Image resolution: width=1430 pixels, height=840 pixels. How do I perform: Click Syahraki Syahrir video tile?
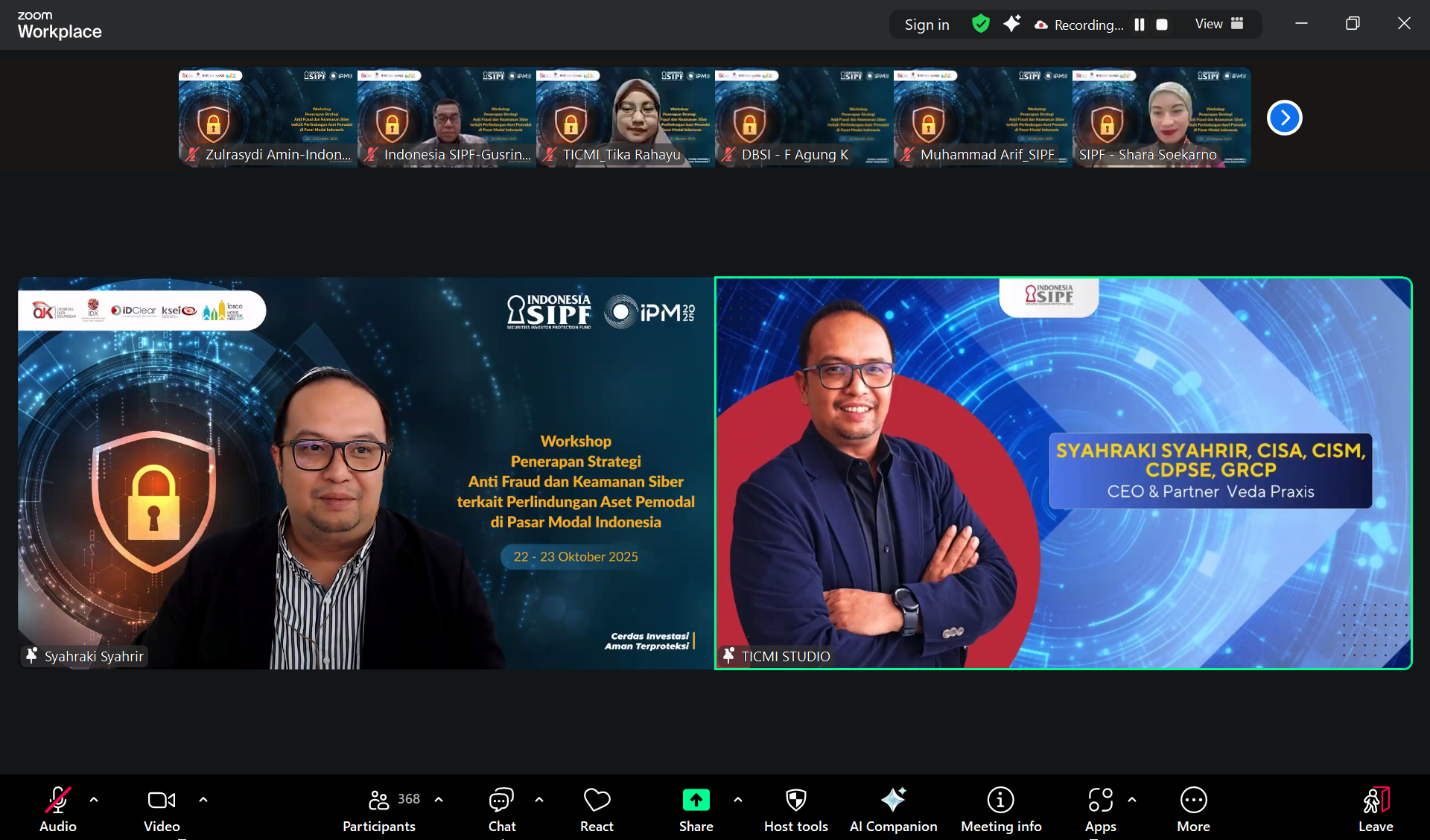(x=366, y=473)
